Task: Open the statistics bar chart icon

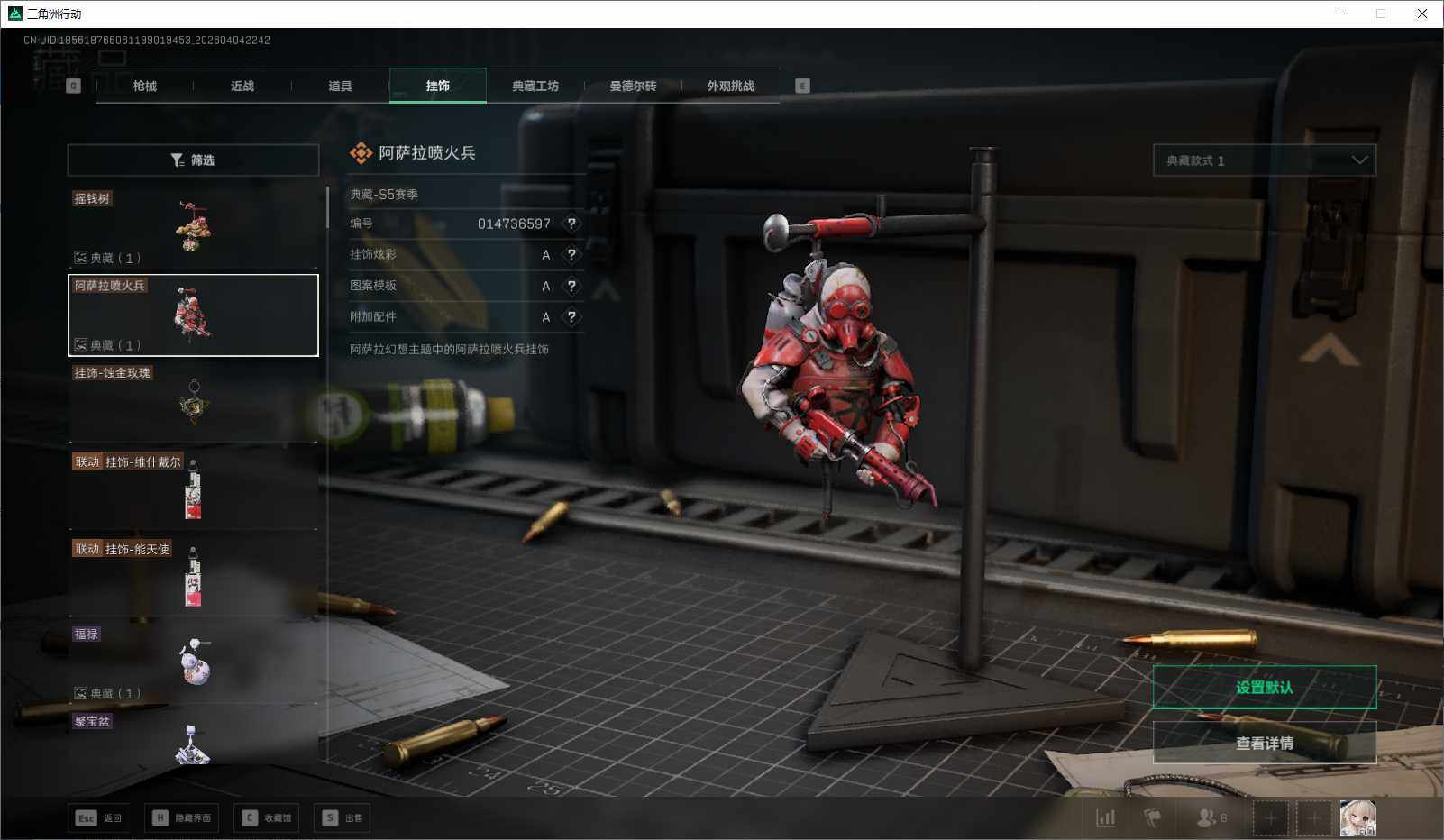Action: click(1105, 817)
